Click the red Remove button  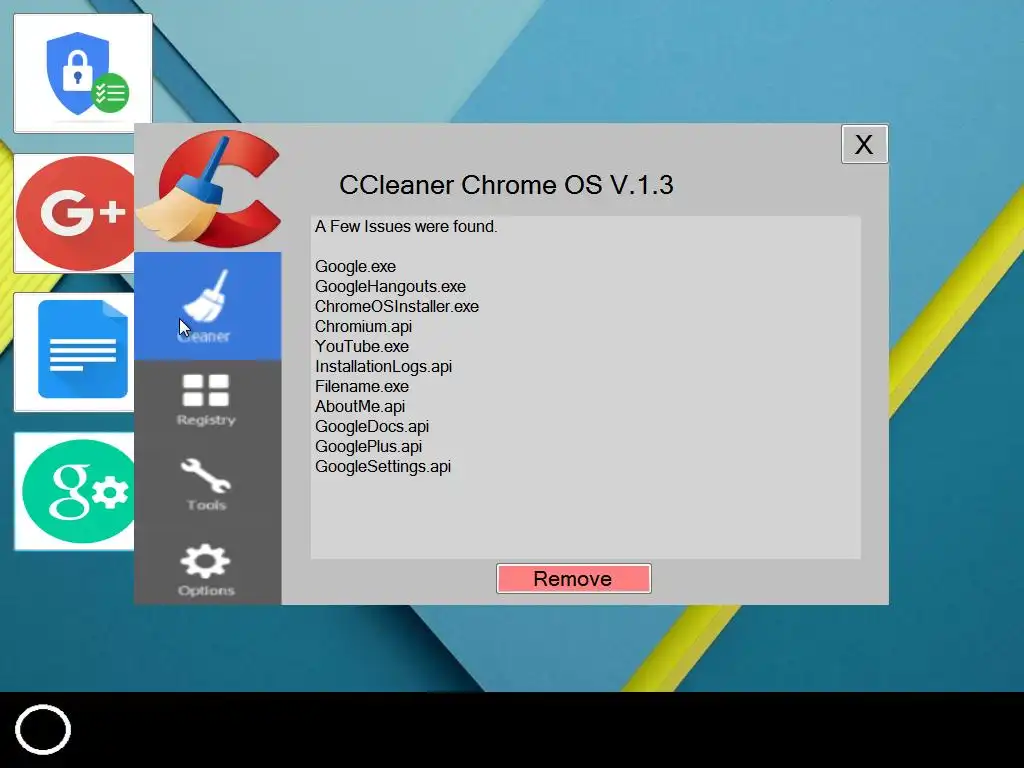(x=573, y=579)
